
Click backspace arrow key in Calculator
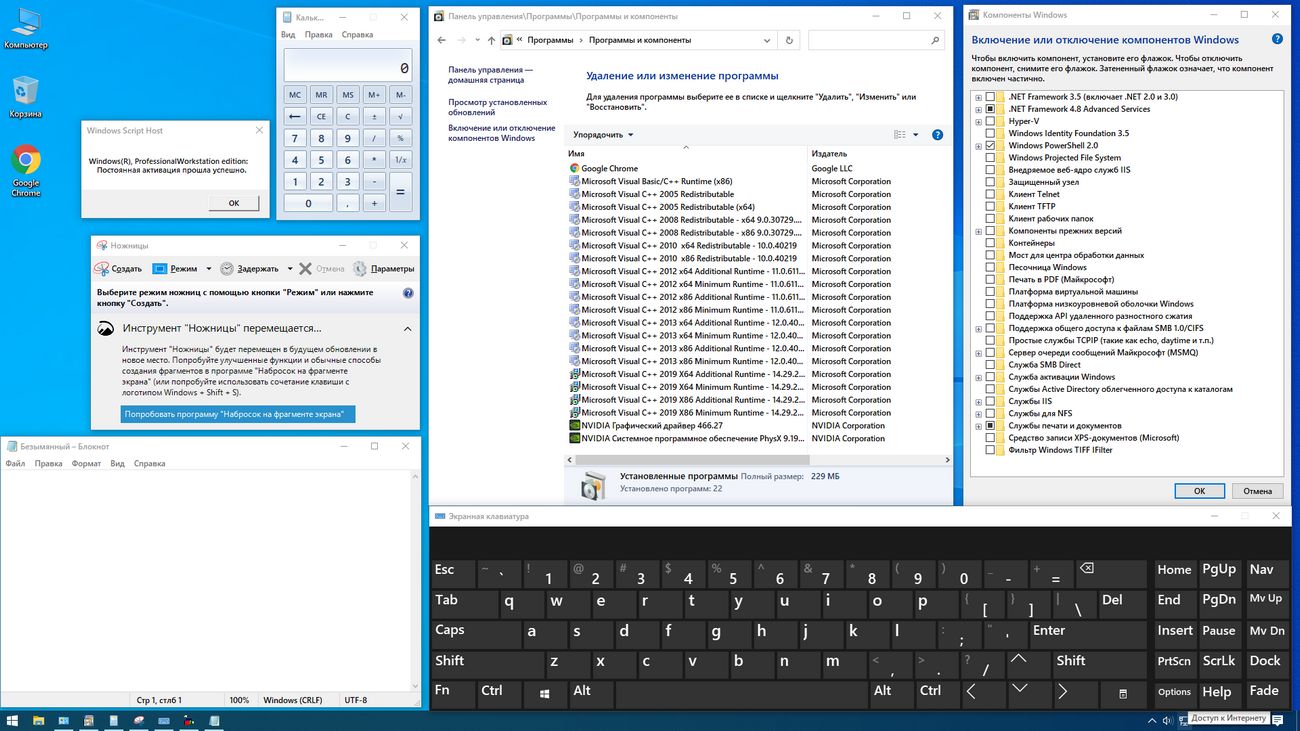click(295, 116)
